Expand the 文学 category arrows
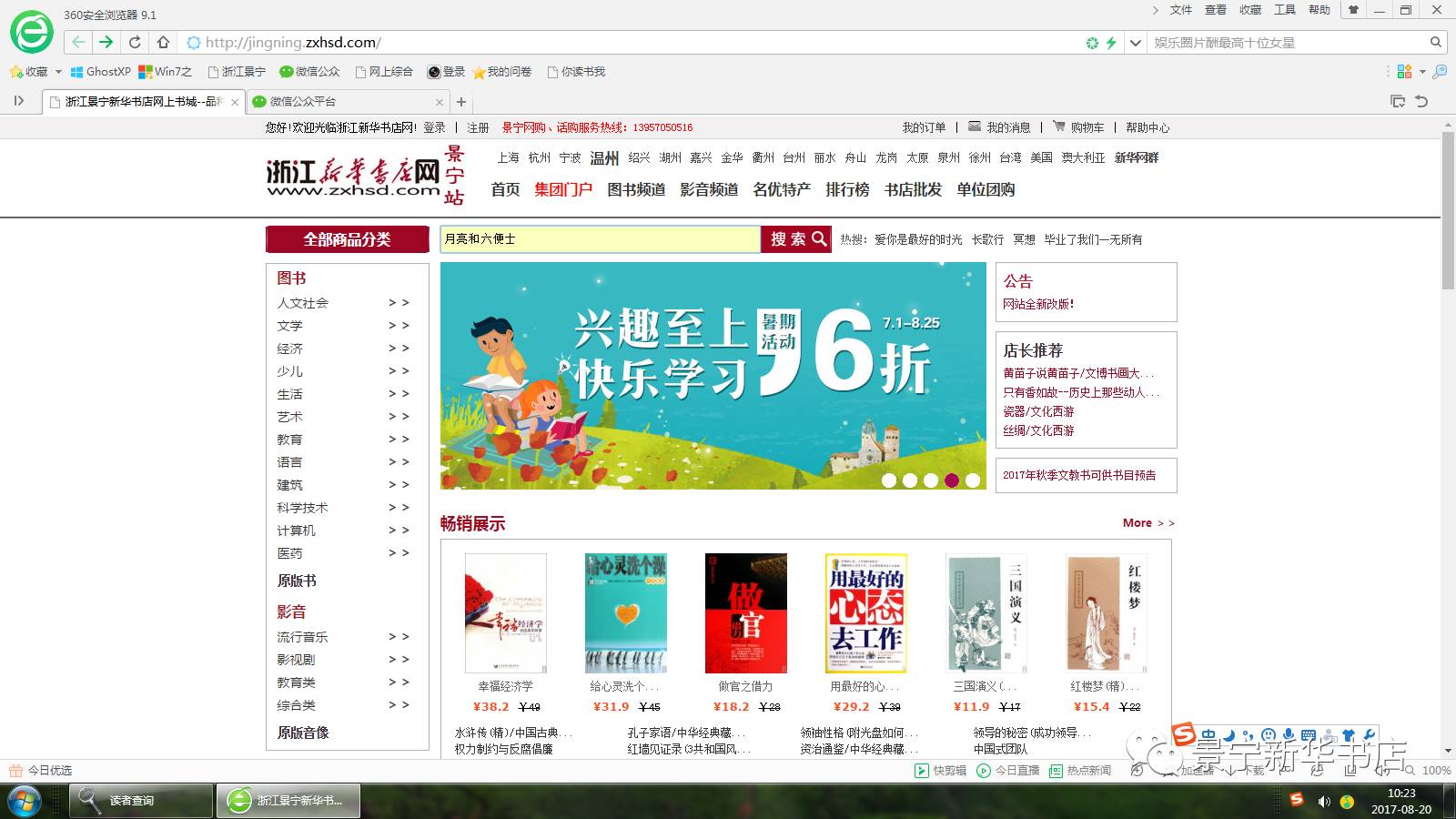The height and width of the screenshot is (819, 1456). (x=399, y=326)
